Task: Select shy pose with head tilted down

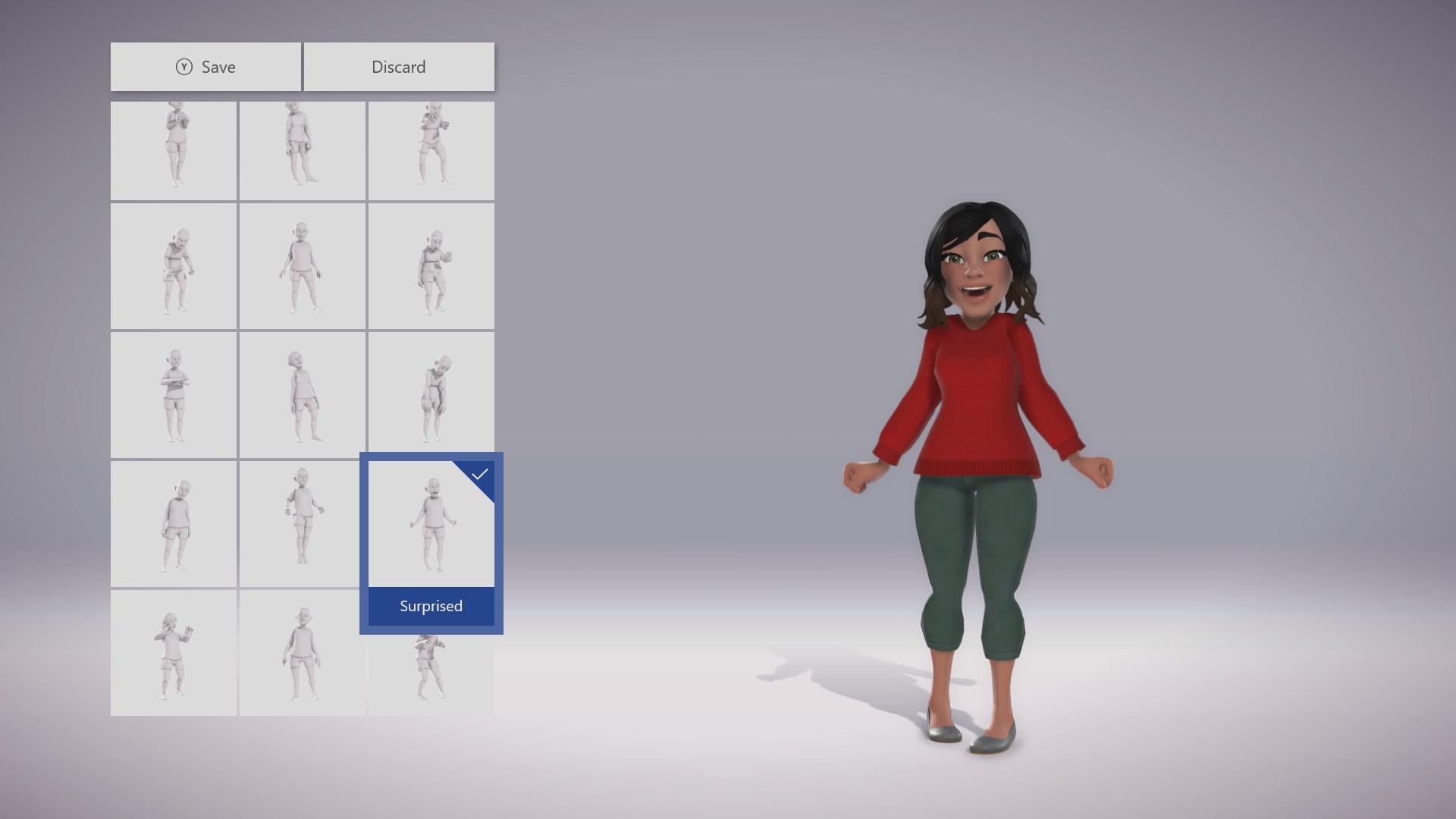Action: (174, 524)
